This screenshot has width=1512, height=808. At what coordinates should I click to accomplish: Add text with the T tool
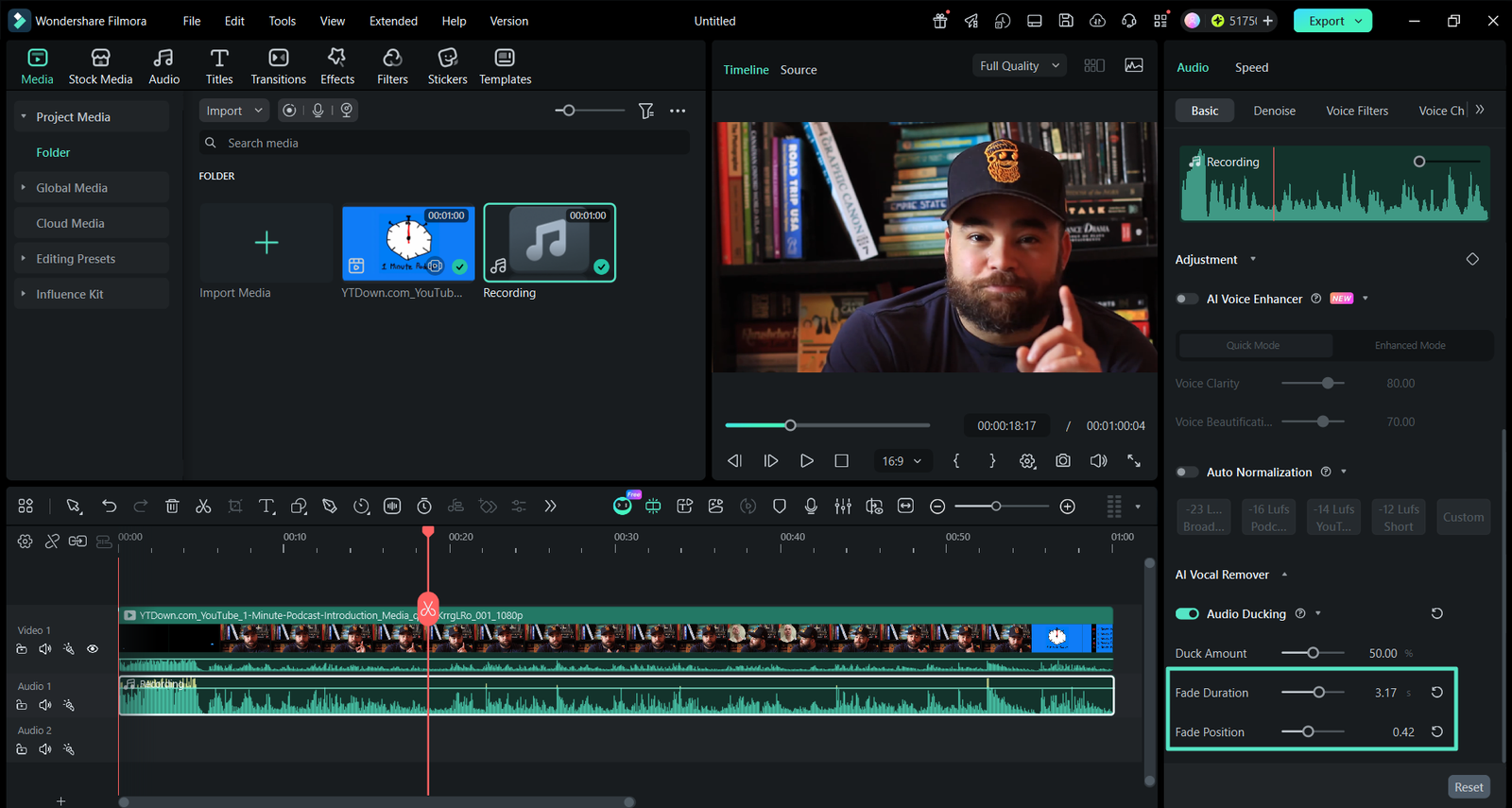[x=266, y=507]
